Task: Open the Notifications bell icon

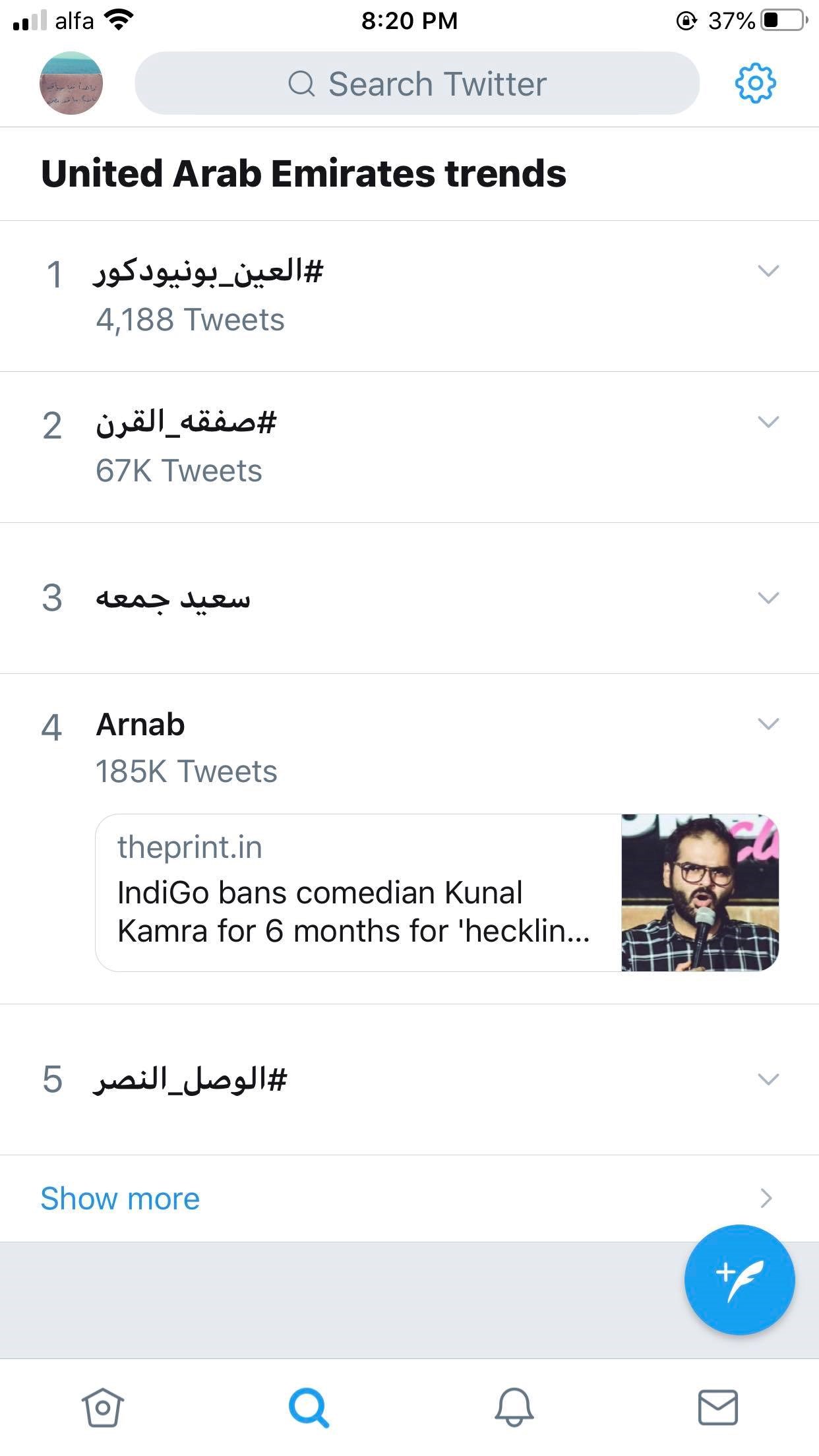Action: 514,1407
